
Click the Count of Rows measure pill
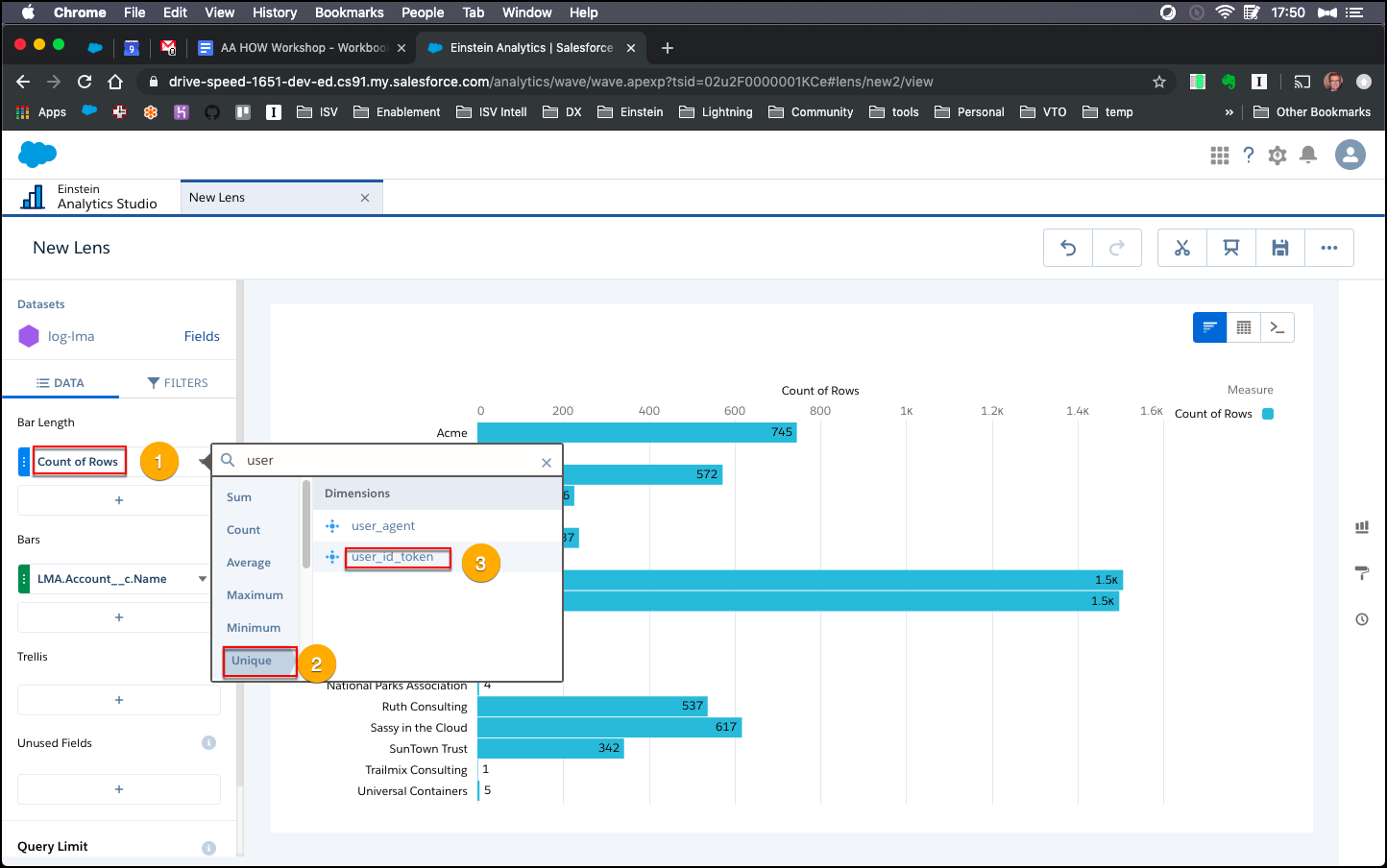[x=78, y=462]
